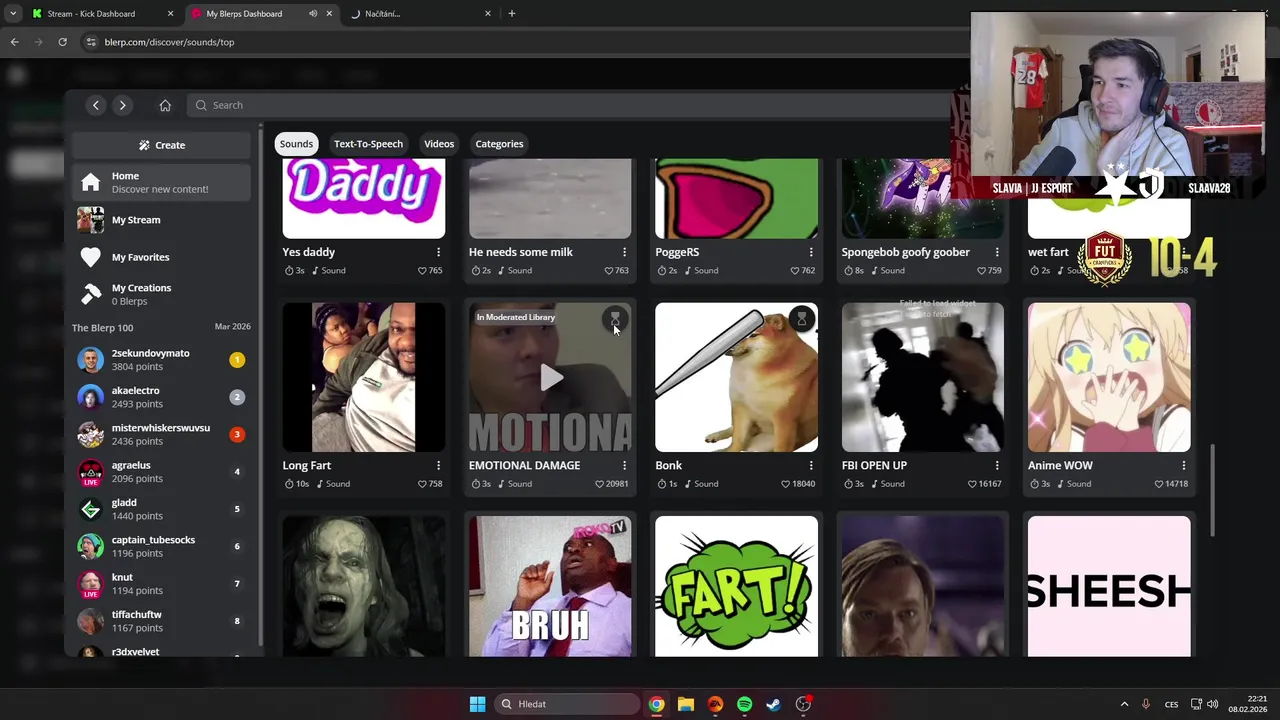Mute the My Blerps Dashboard tab audio
Screen dimensions: 1280x720
point(313,14)
